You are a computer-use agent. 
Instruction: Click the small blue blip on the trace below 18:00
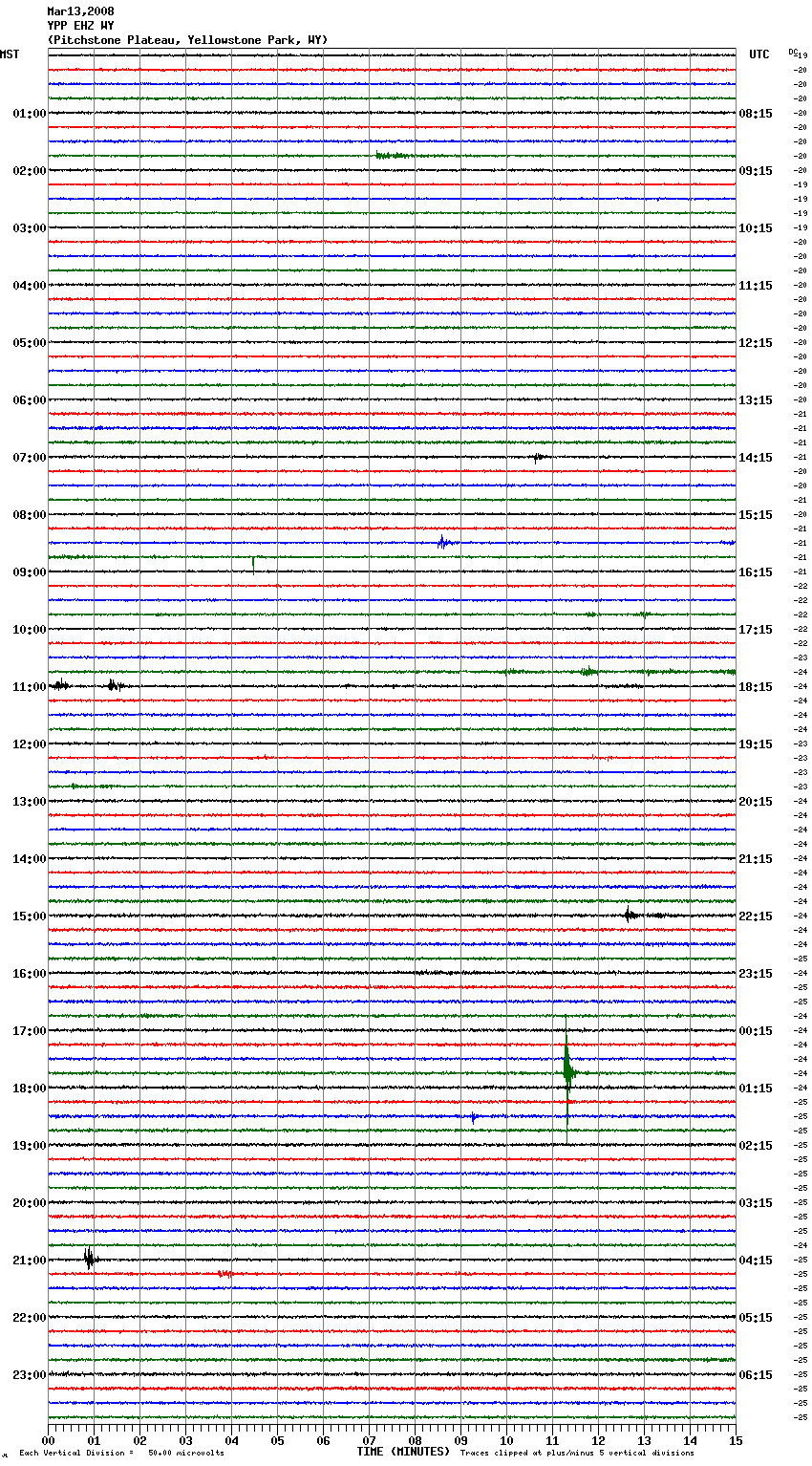click(474, 1117)
